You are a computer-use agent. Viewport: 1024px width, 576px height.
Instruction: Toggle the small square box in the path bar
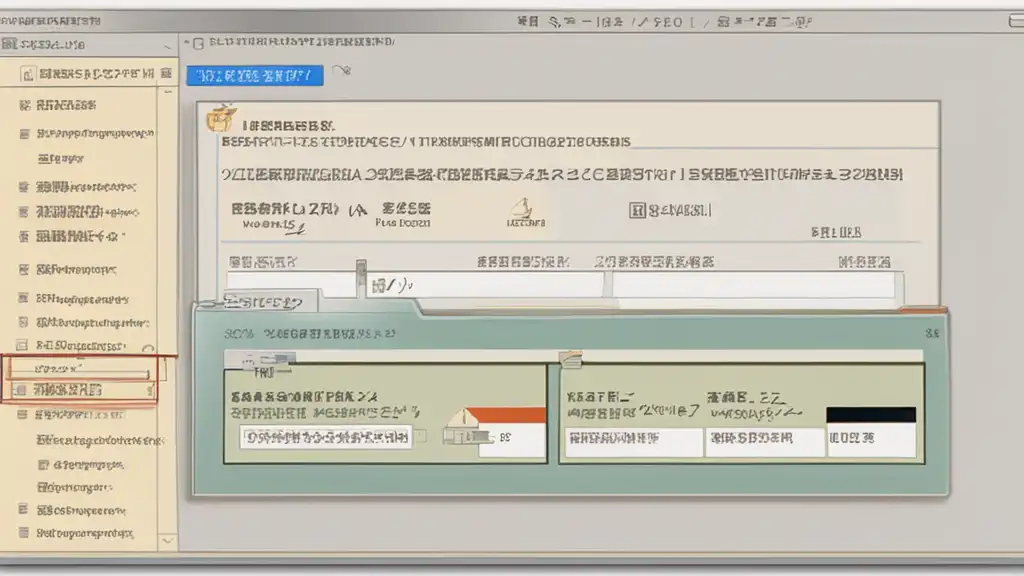click(199, 44)
